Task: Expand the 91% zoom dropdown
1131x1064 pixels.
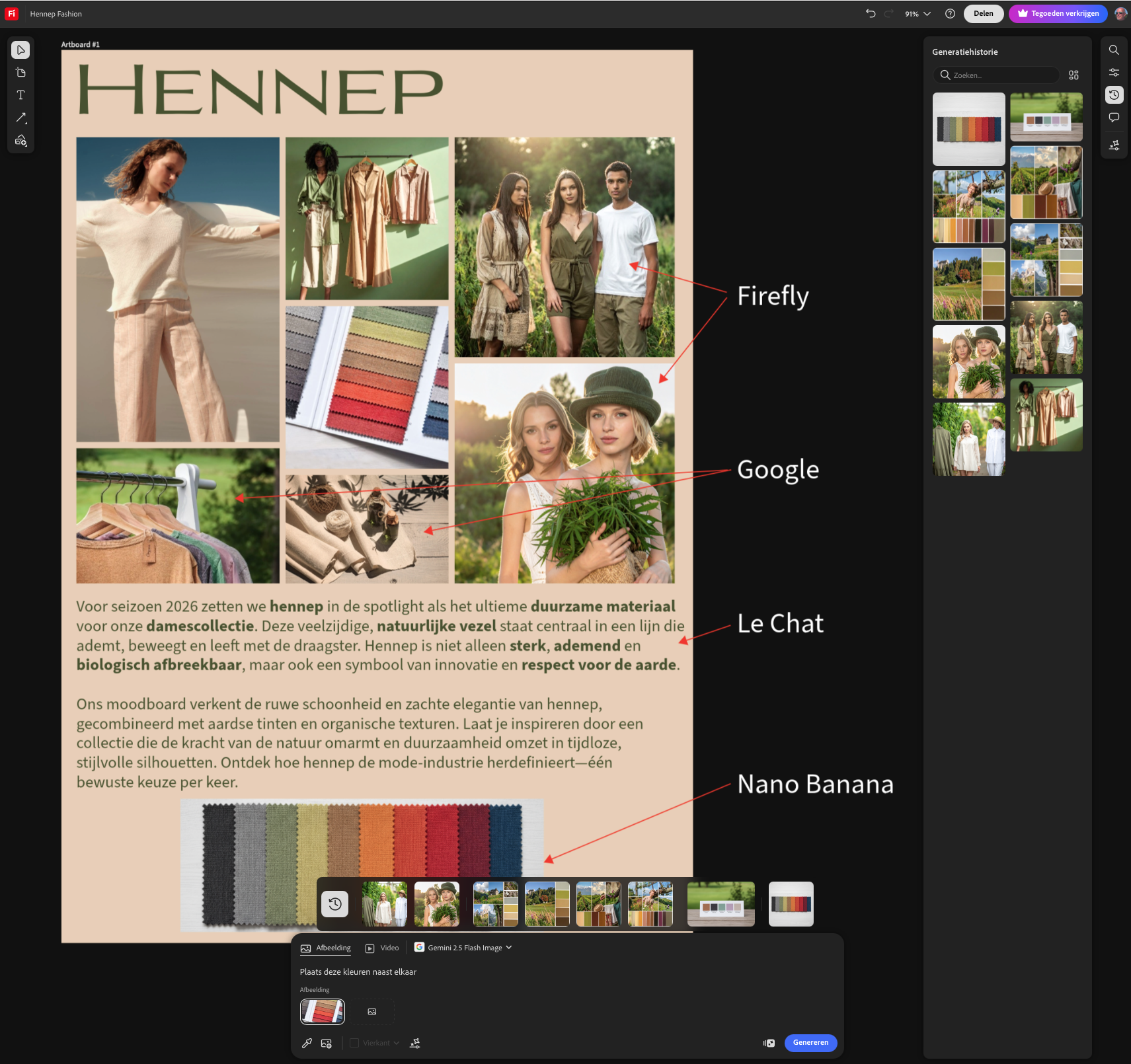Action: click(917, 13)
